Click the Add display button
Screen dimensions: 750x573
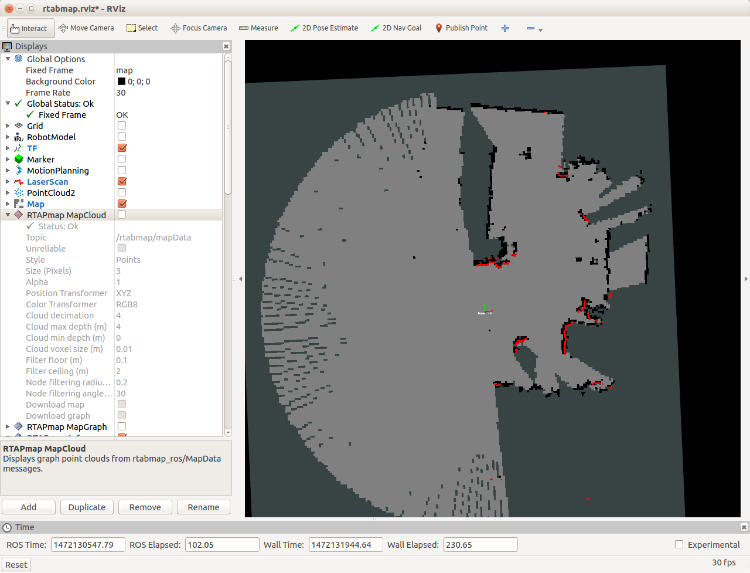(29, 507)
